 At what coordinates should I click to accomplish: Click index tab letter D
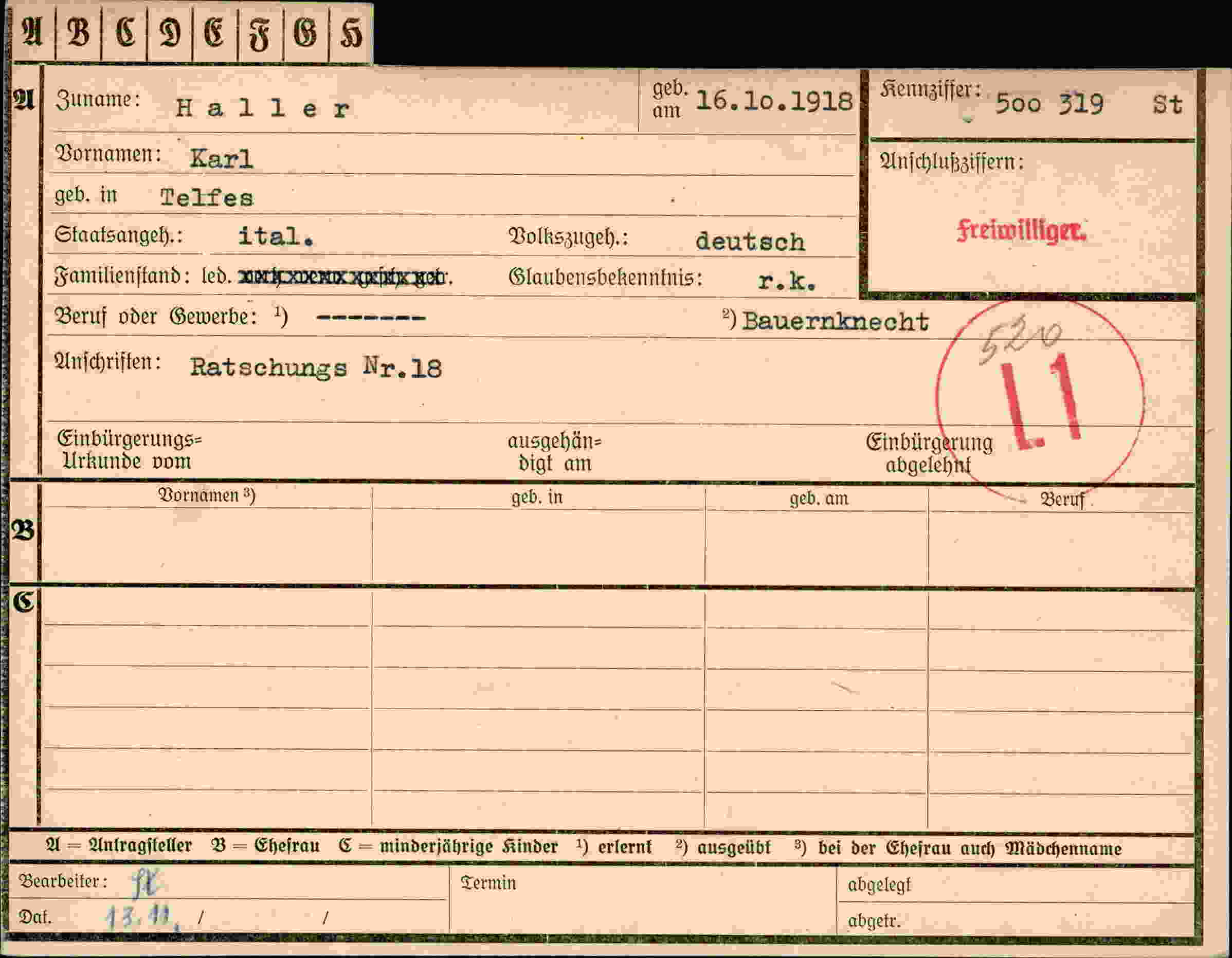[169, 31]
